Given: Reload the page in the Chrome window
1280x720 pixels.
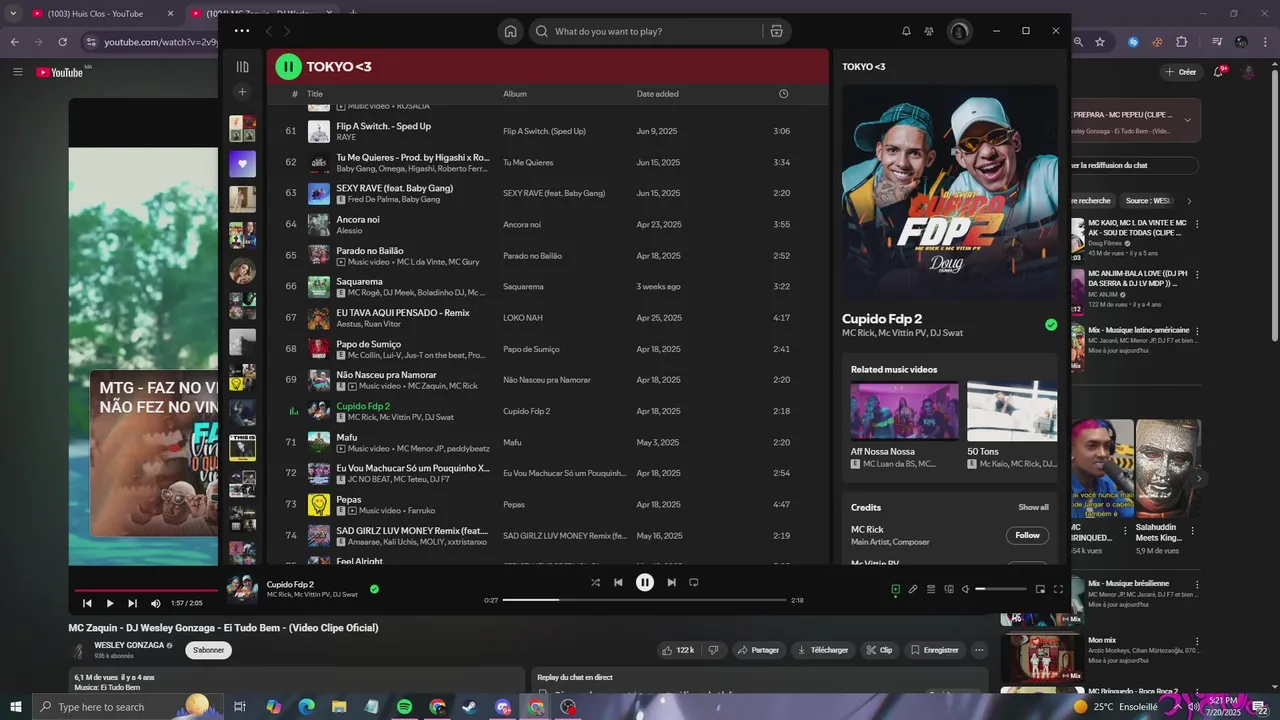Looking at the screenshot, I should pos(62,42).
